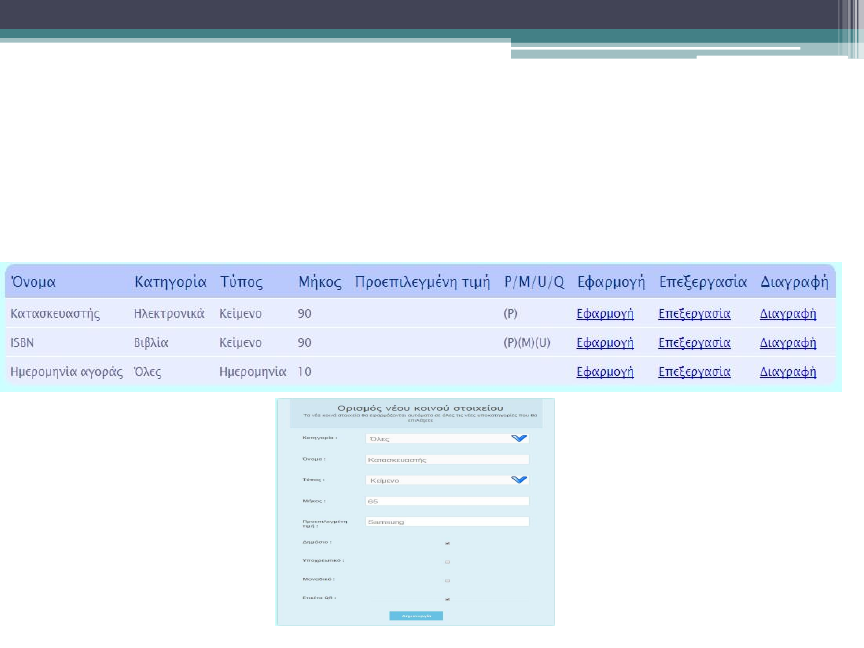Click Εφαρμογή for Ημερομηνία αγοράς
The width and height of the screenshot is (864, 648).
point(605,372)
